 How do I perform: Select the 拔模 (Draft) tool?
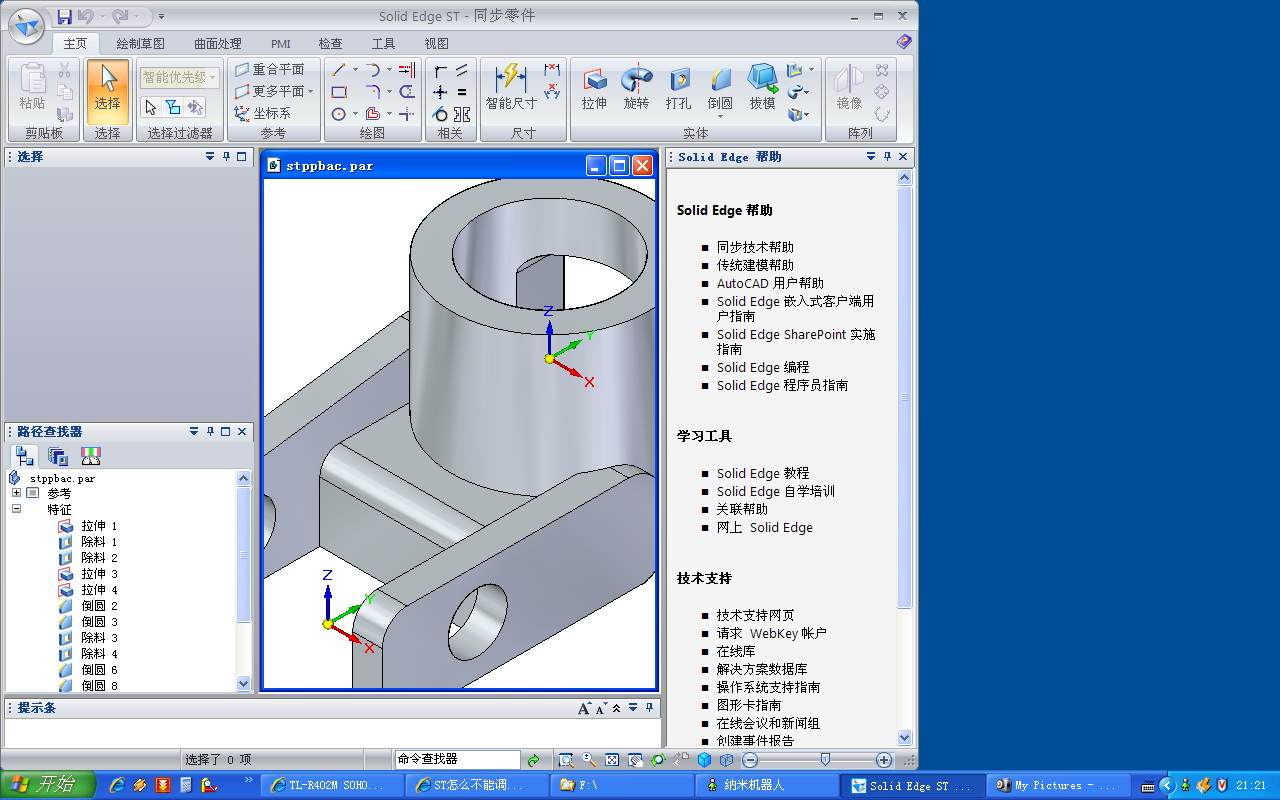tap(763, 88)
